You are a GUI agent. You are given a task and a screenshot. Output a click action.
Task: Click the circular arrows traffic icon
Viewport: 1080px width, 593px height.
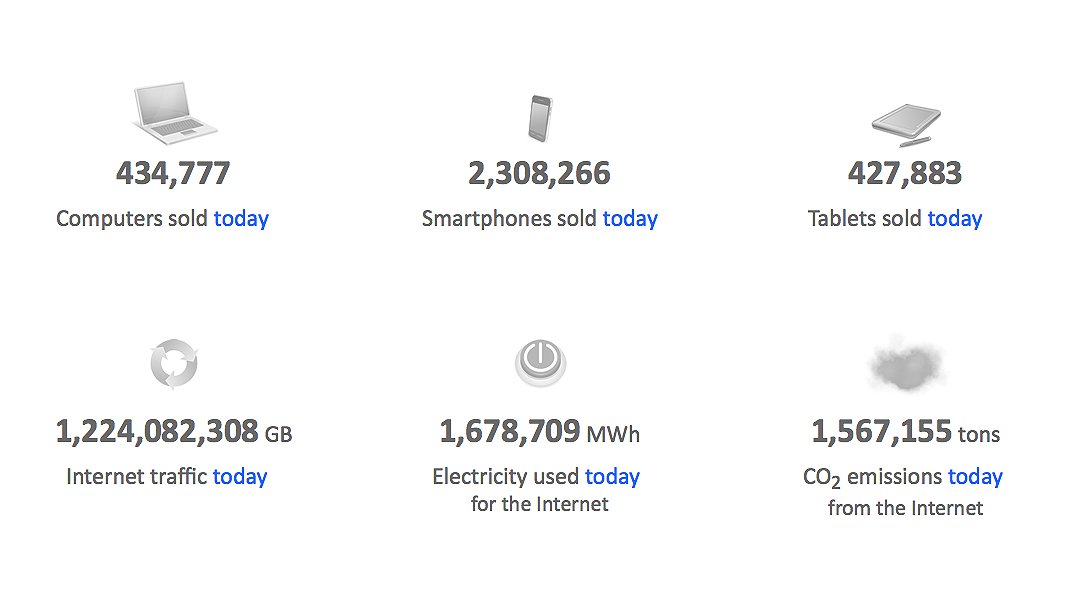tap(174, 364)
